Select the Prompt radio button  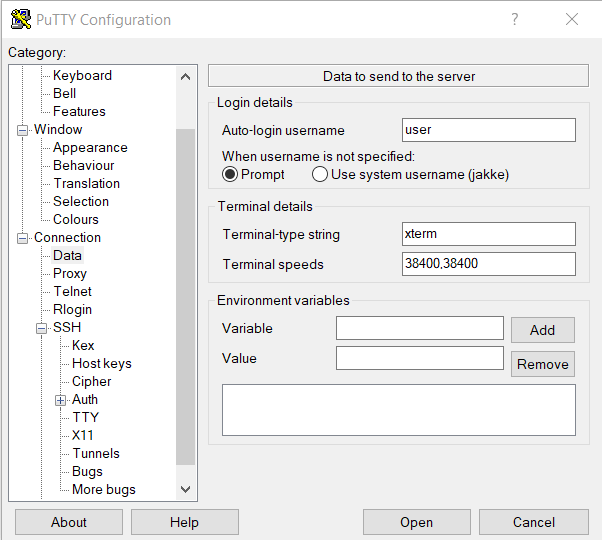click(230, 174)
